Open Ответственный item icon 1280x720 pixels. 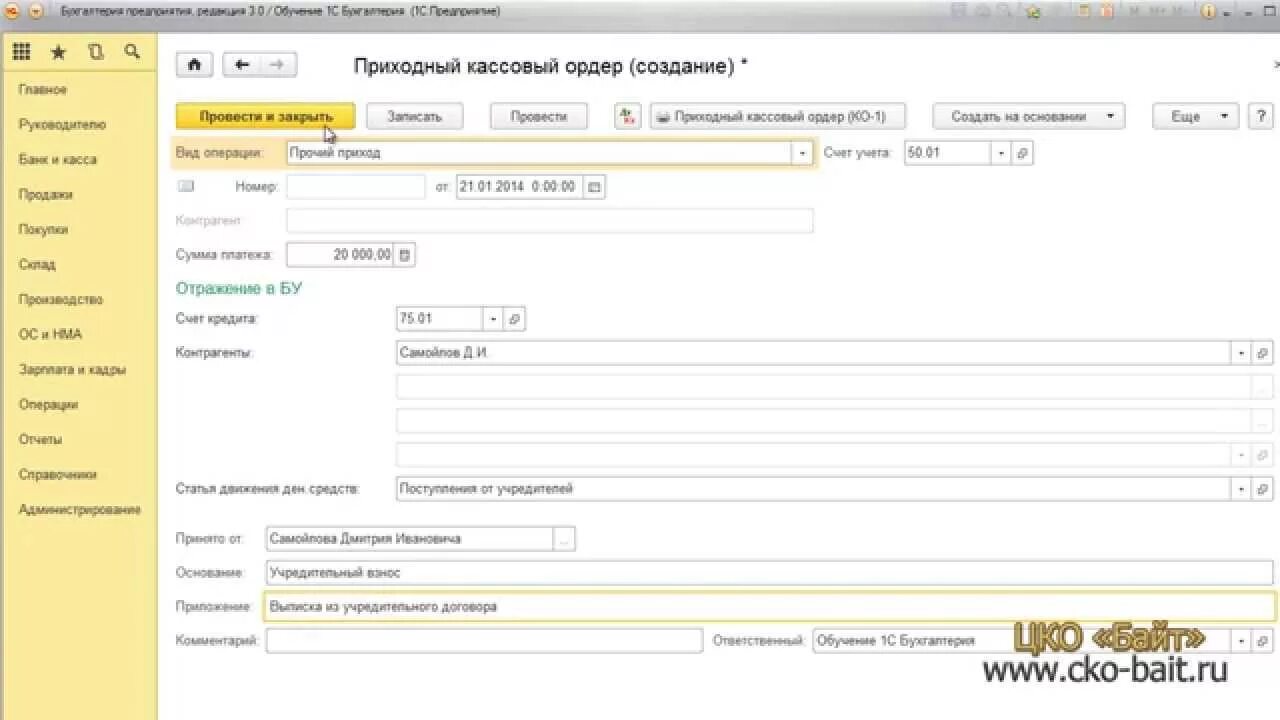pos(1263,641)
